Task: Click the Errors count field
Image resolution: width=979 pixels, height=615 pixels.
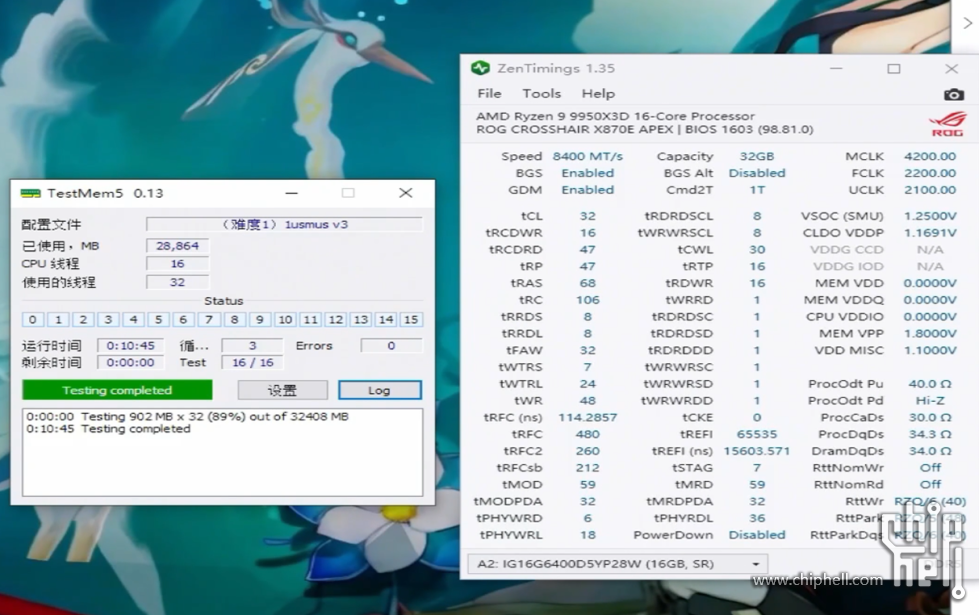Action: point(391,346)
